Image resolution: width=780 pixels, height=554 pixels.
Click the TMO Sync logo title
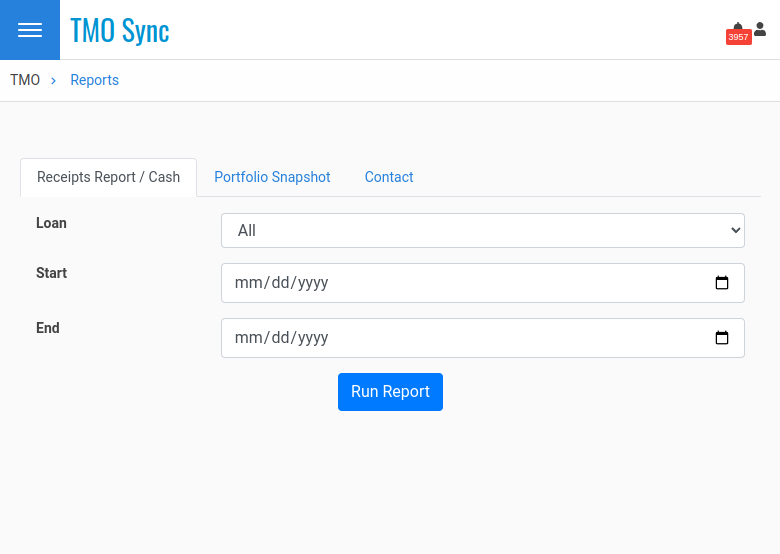pos(120,30)
